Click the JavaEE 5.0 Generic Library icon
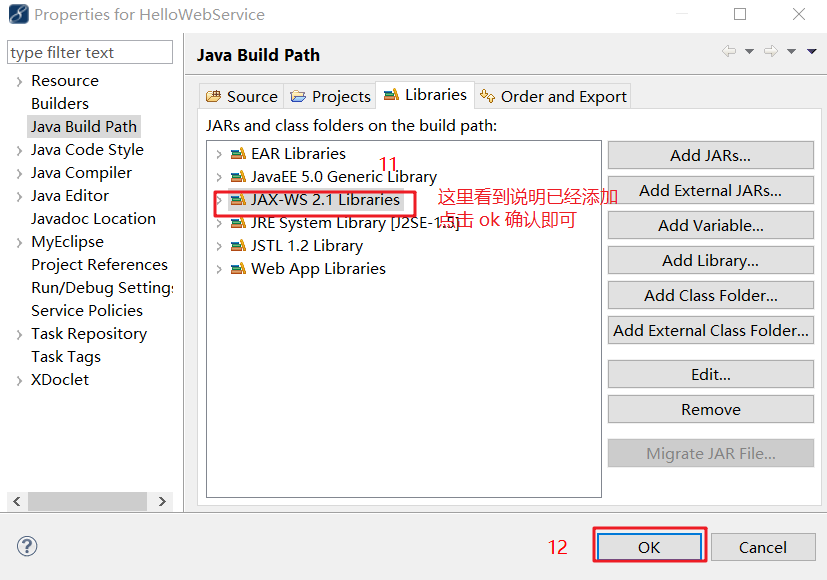Image resolution: width=827 pixels, height=580 pixels. tap(238, 177)
